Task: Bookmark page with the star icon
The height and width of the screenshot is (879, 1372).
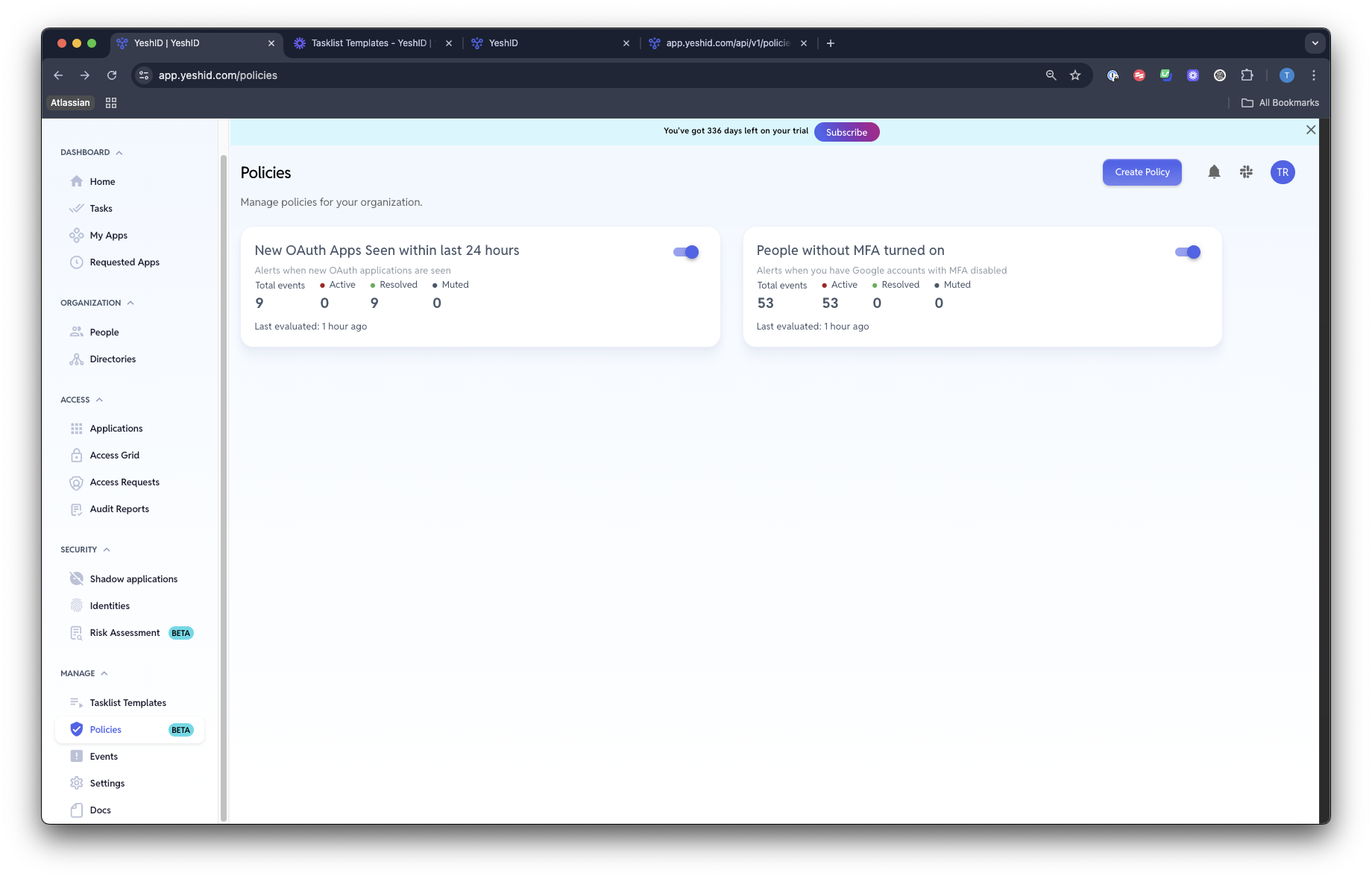Action: pos(1075,75)
